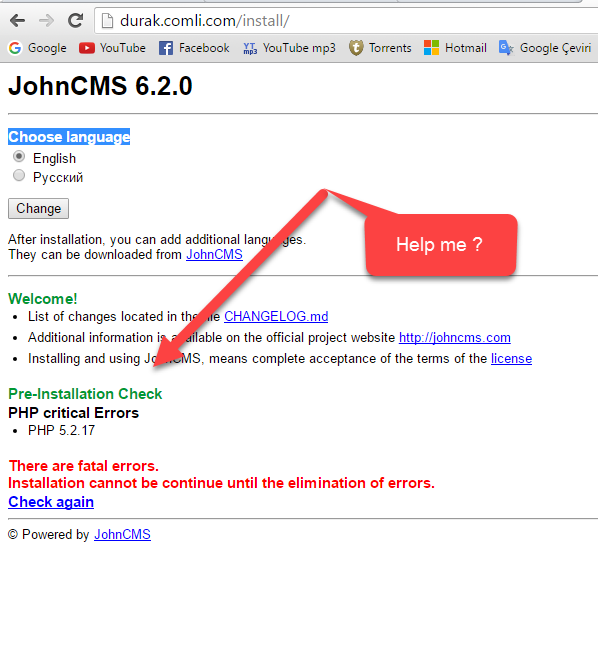
Task: Select the English language radio button
Action: [x=19, y=157]
